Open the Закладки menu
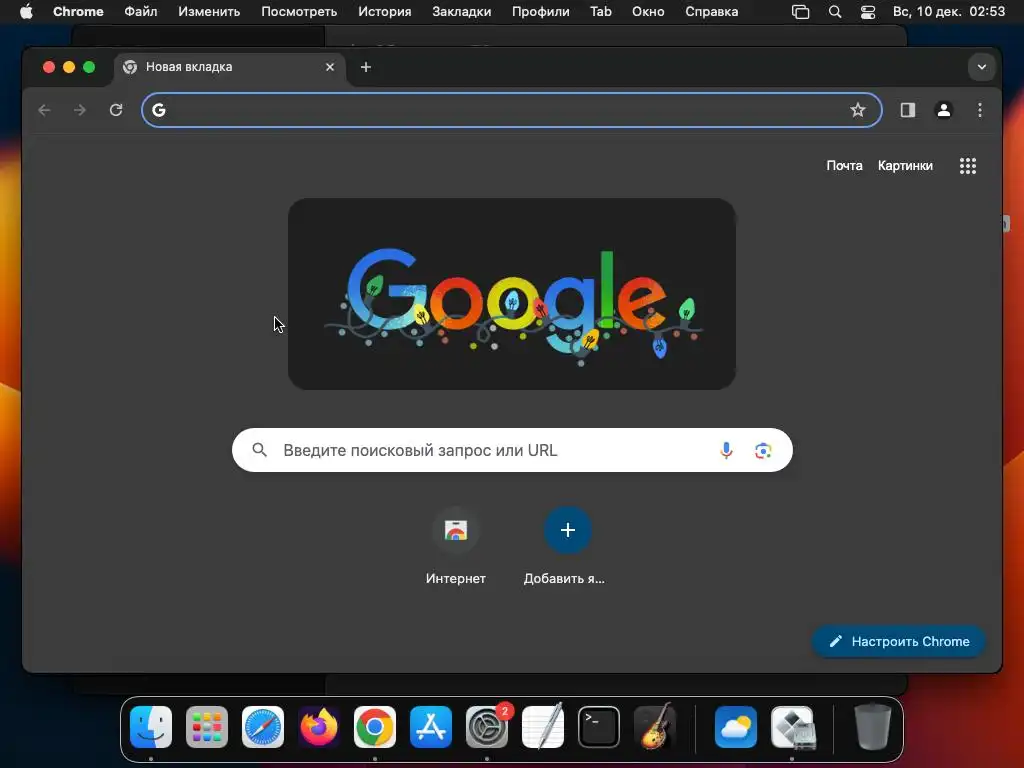Screen dimensions: 1024x768 (461, 12)
